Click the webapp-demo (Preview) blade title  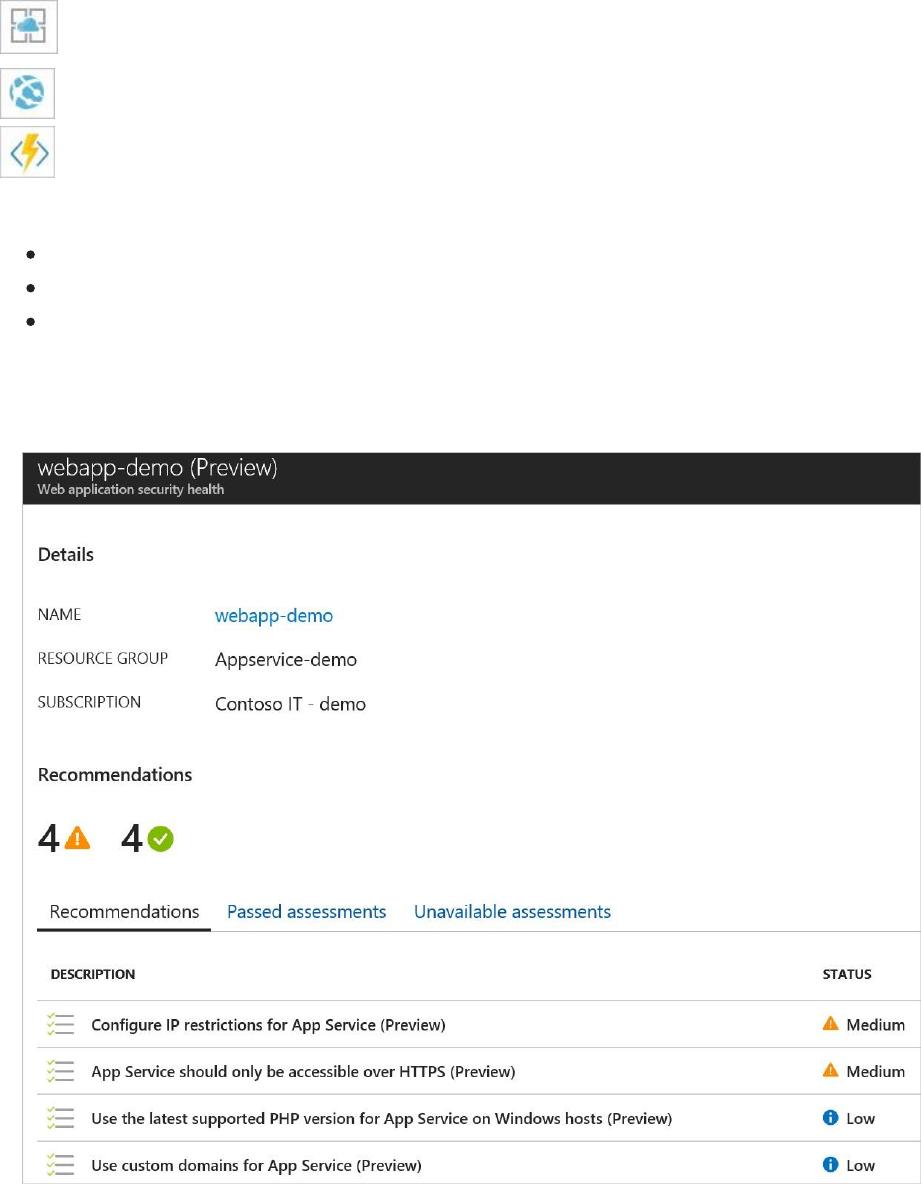click(x=157, y=468)
